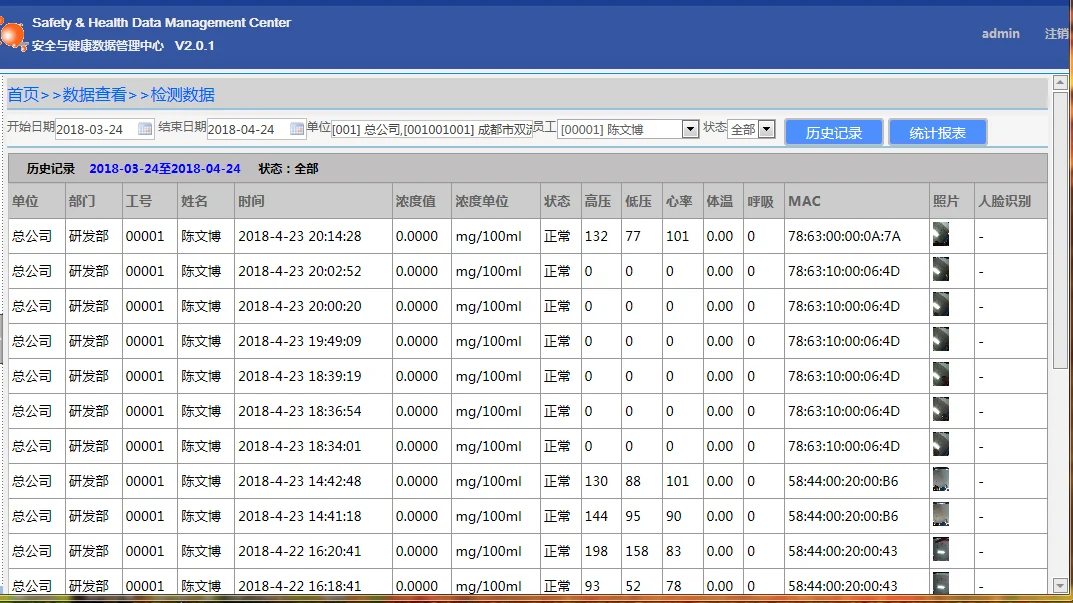This screenshot has height=603, width=1073.
Task: Click the 时间 column header
Action: click(251, 201)
